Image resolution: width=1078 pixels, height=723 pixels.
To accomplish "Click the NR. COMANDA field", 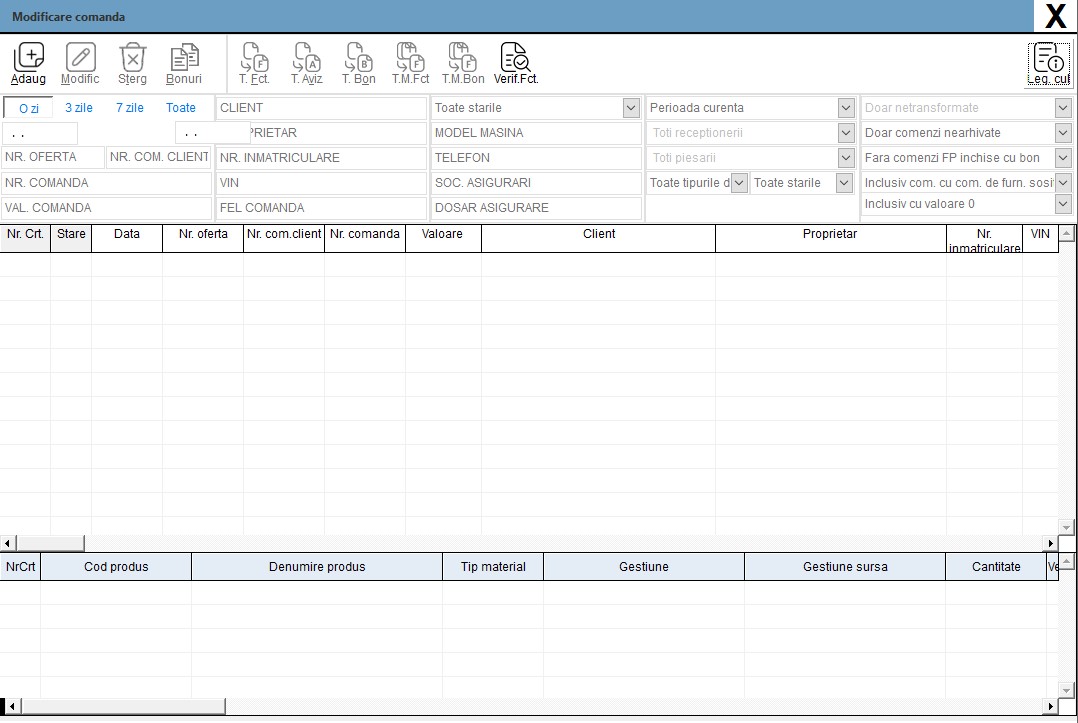I will pyautogui.click(x=107, y=183).
